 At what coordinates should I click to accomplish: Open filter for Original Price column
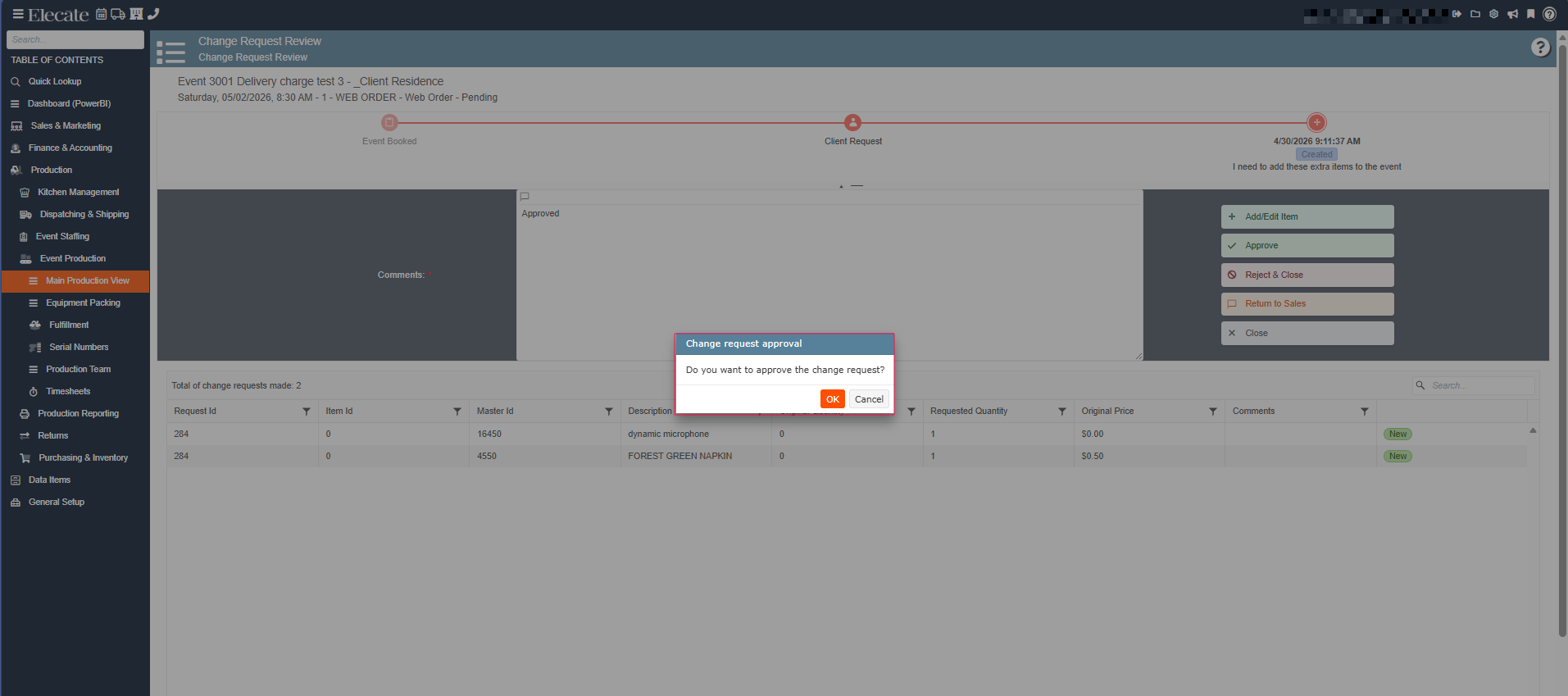click(x=1213, y=412)
